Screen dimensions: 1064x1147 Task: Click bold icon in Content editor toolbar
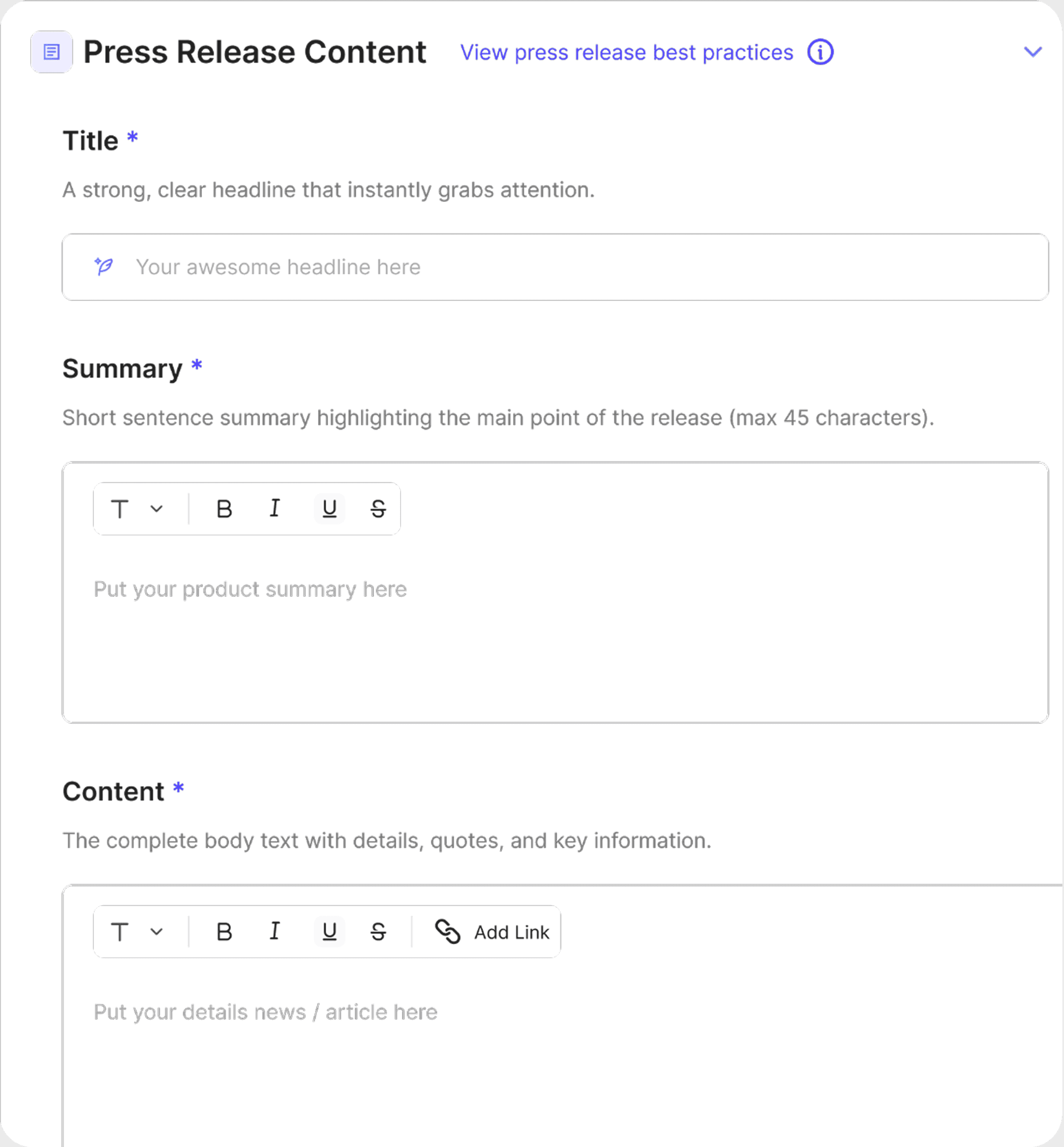coord(224,931)
